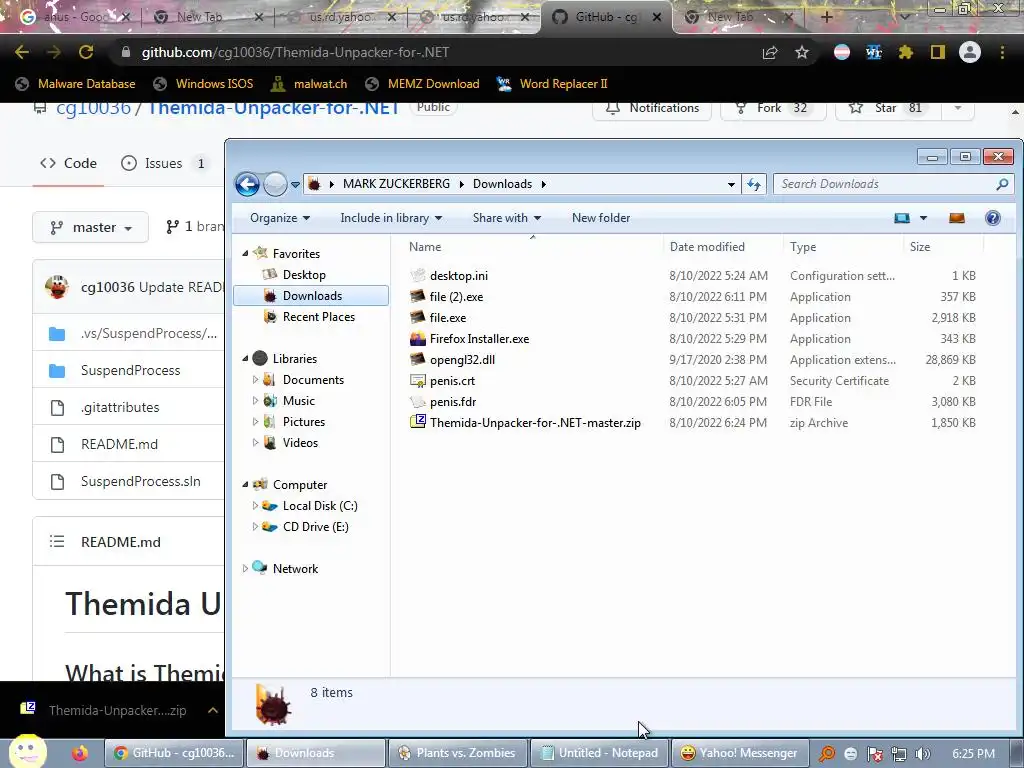
Task: Select the desktop.ini file icon
Action: pyautogui.click(x=417, y=276)
